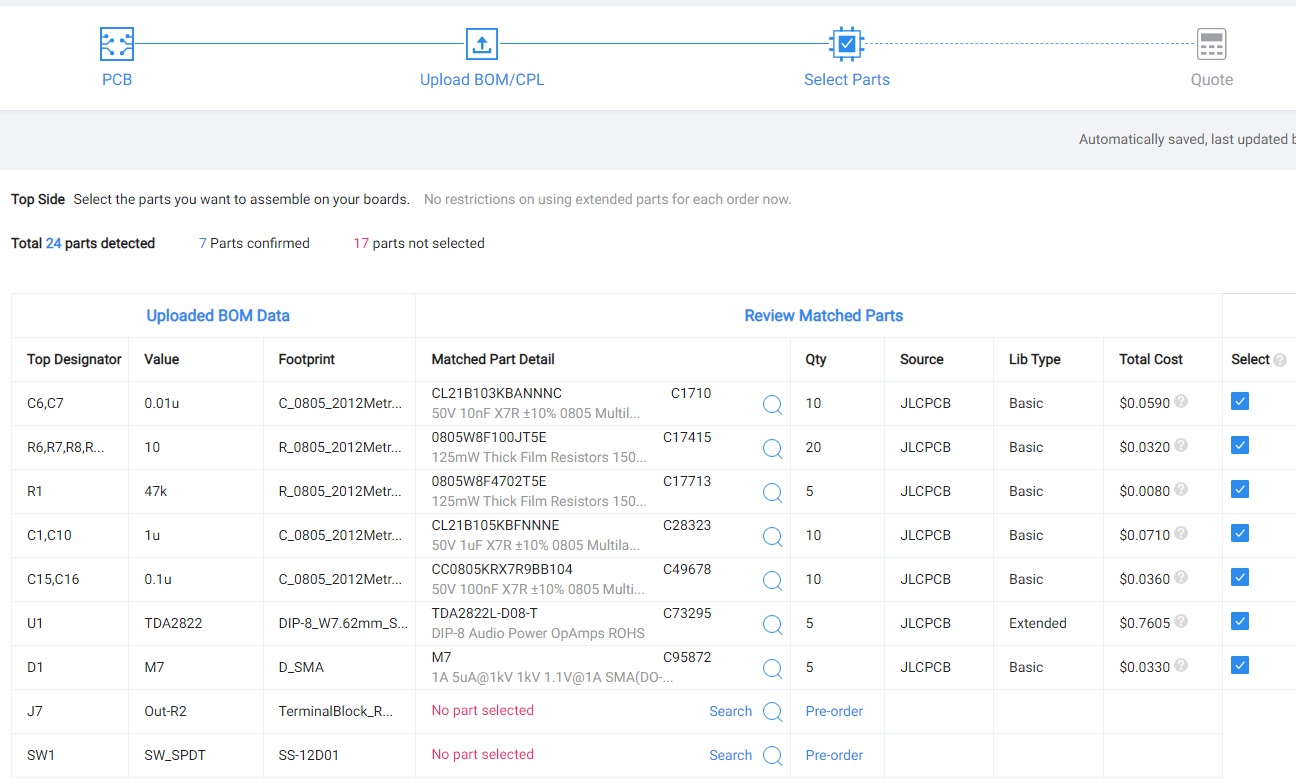Image resolution: width=1296 pixels, height=779 pixels.
Task: Click the Uploaded BOM Data heading
Action: click(218, 316)
